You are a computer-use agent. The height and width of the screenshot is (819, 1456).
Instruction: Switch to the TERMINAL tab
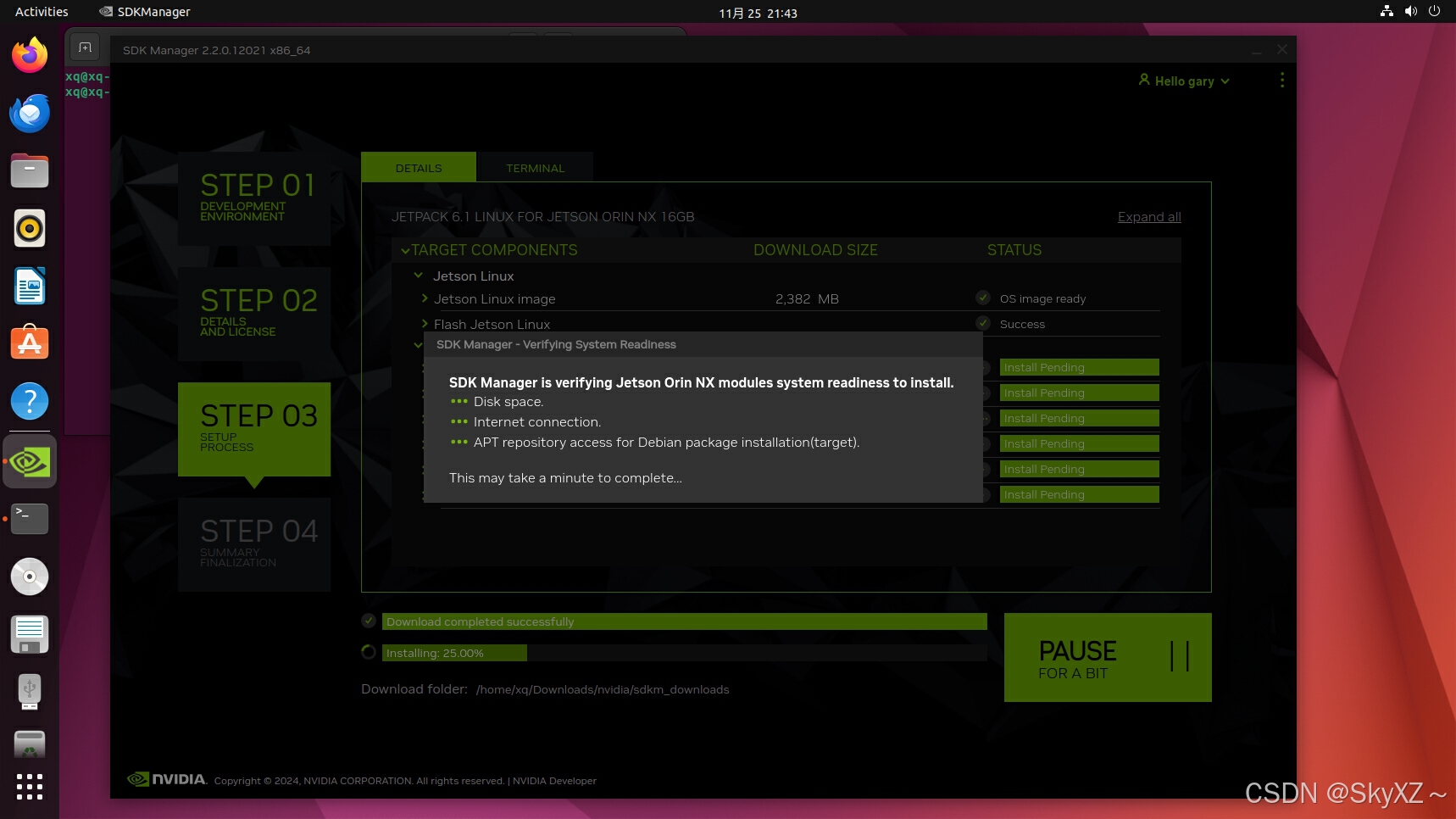tap(535, 168)
